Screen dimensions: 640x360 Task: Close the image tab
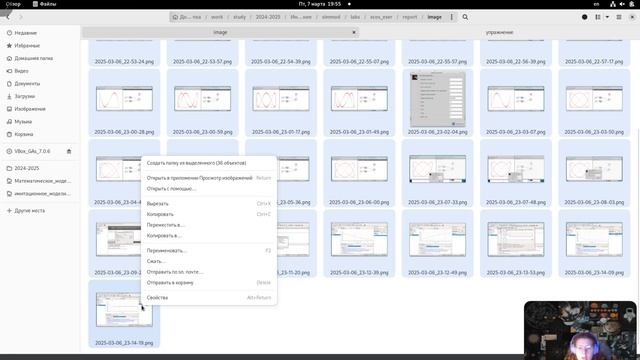pos(354,32)
